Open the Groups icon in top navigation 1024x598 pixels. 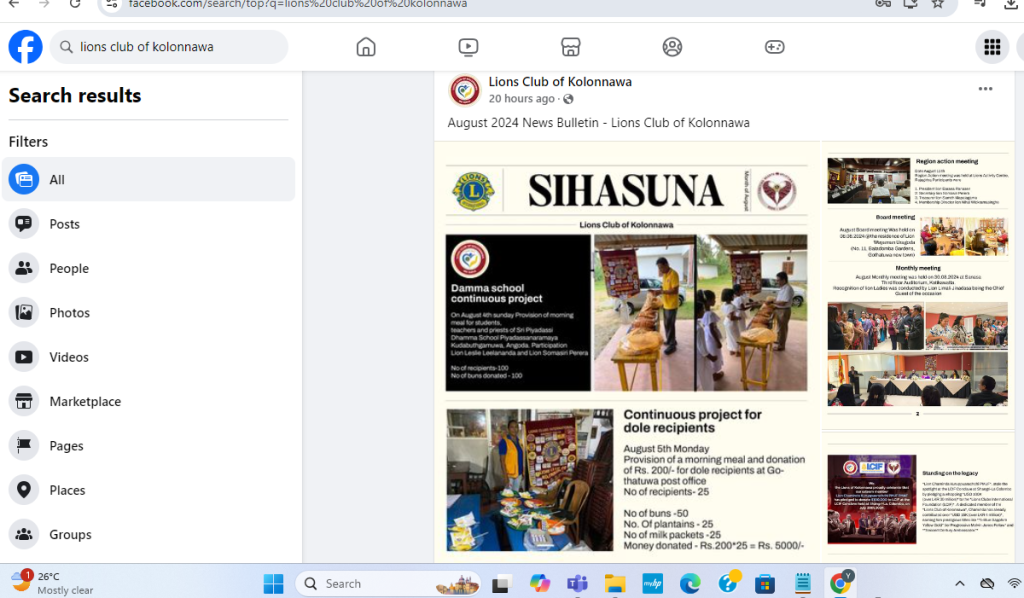pos(672,47)
